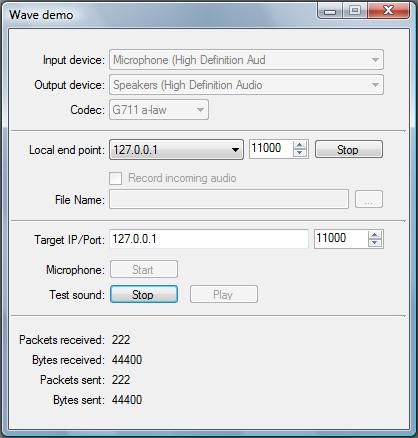
Task: Start the Microphone
Action: (144, 269)
